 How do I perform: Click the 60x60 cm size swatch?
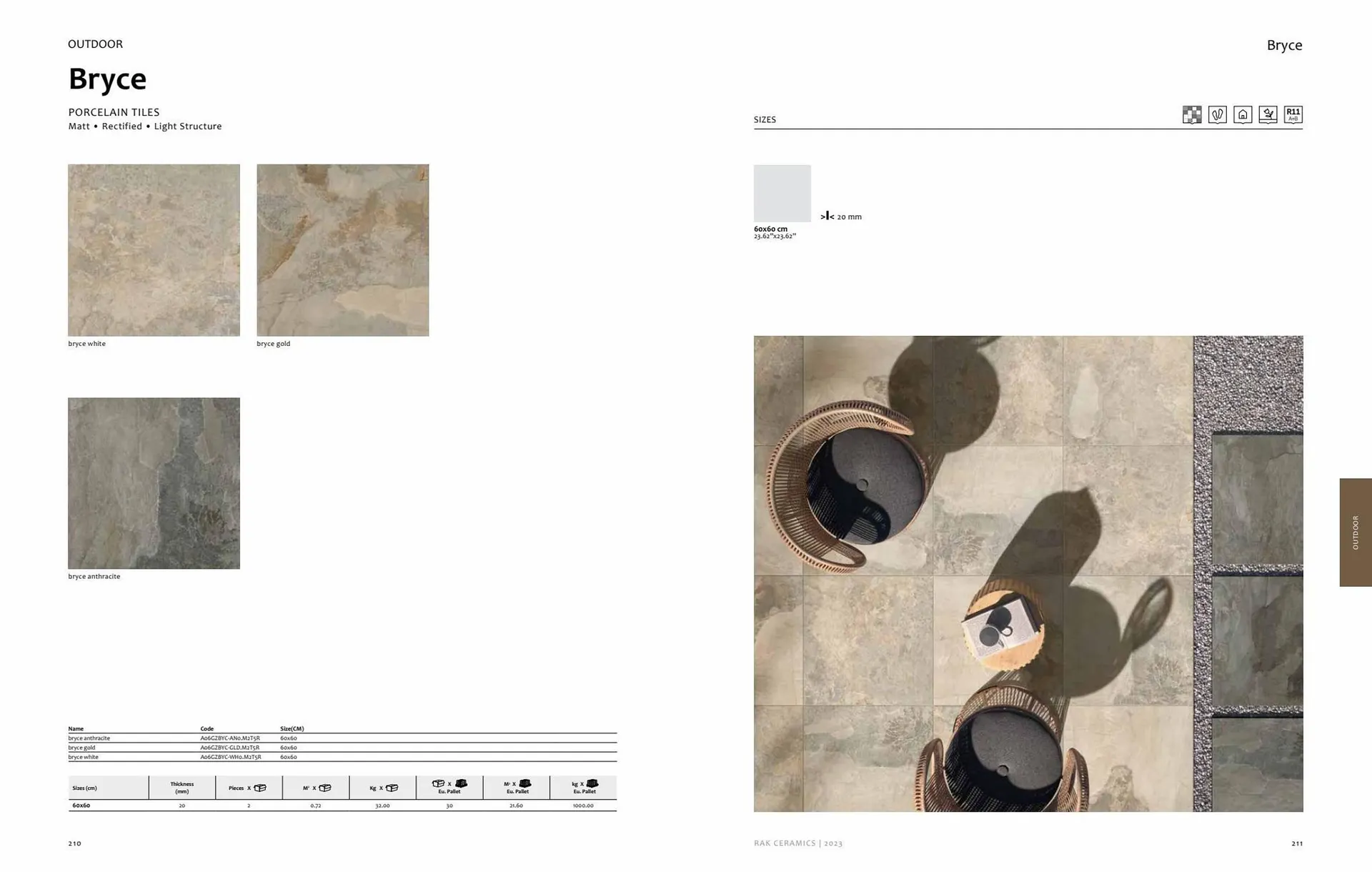[782, 193]
